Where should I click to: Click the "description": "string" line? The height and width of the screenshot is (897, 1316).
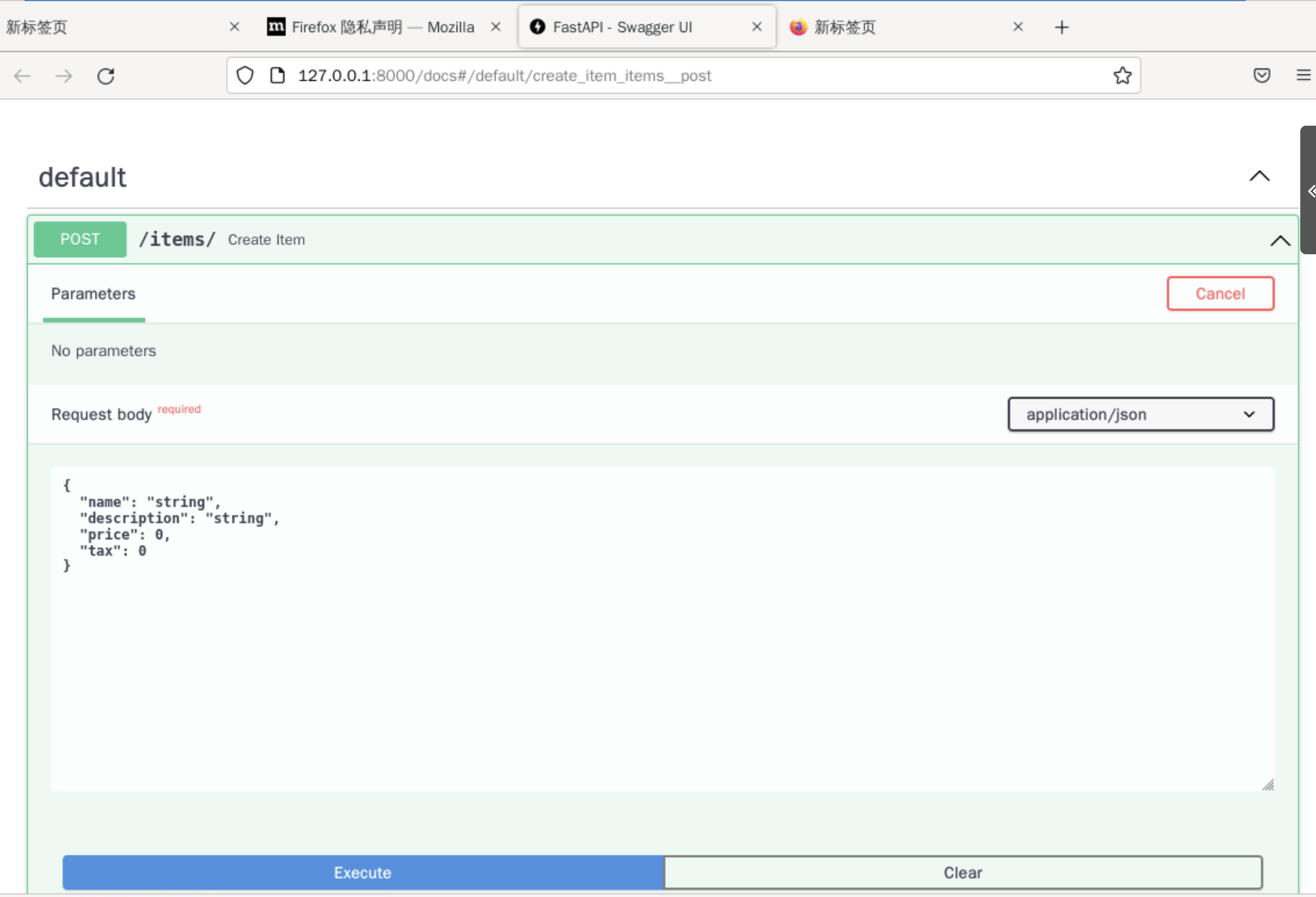point(179,518)
